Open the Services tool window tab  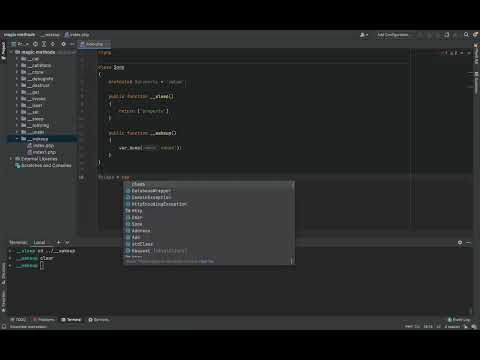(x=99, y=320)
